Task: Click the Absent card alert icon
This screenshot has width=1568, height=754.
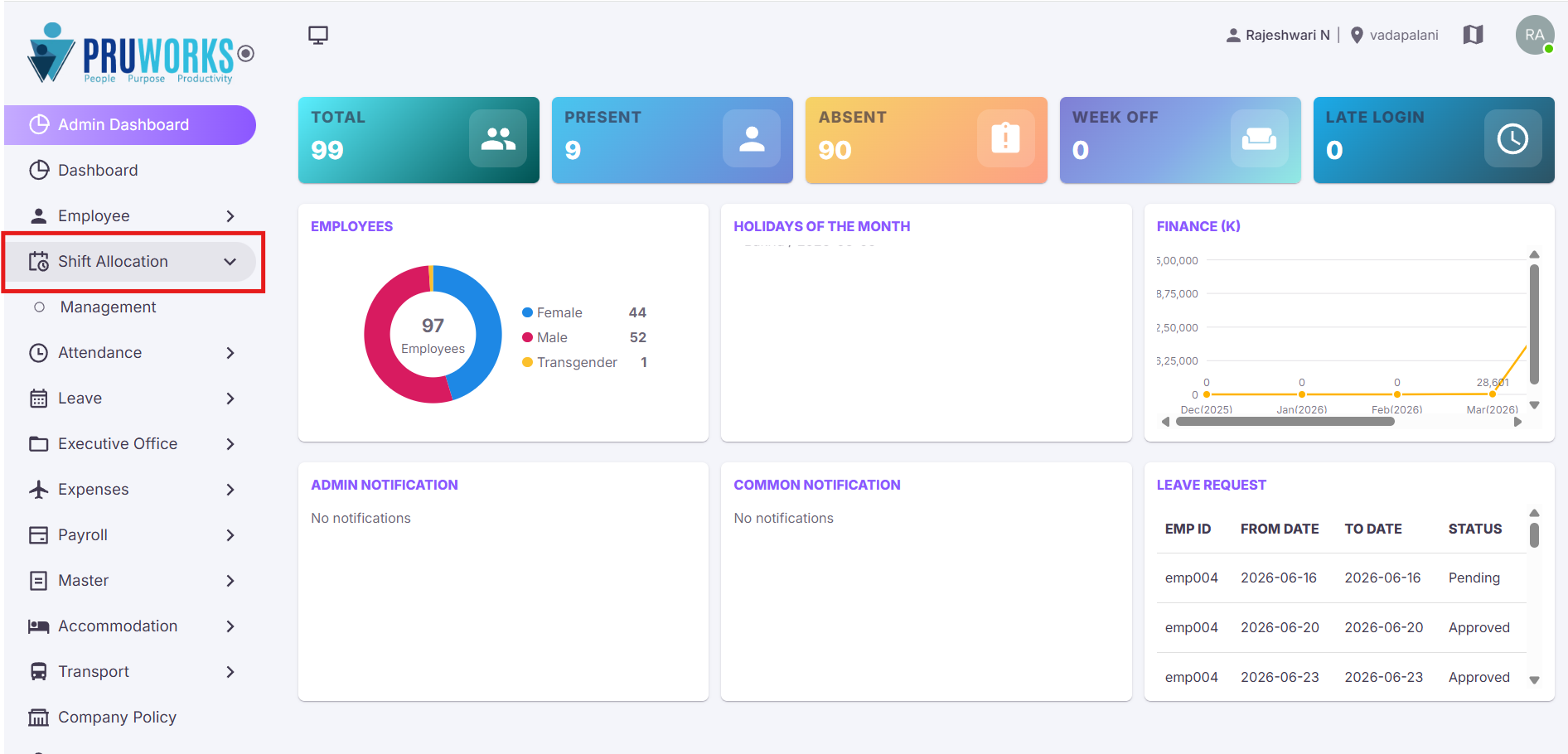Action: tap(1005, 138)
